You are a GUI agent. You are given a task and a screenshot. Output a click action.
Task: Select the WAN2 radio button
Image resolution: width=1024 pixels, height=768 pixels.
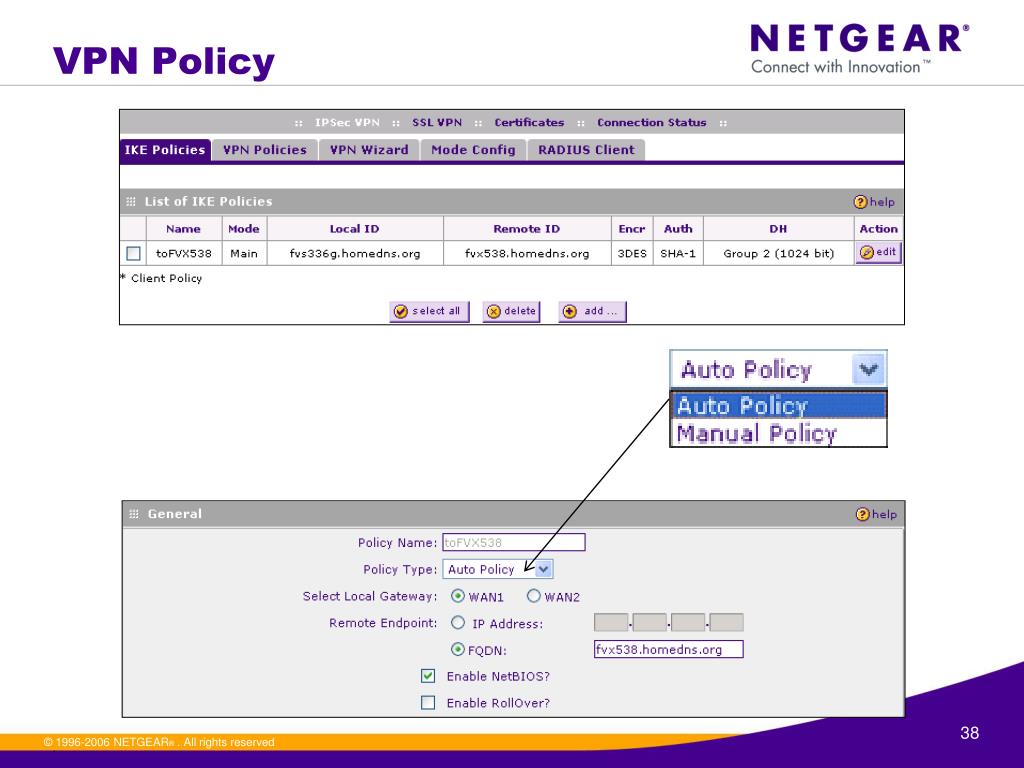tap(534, 596)
